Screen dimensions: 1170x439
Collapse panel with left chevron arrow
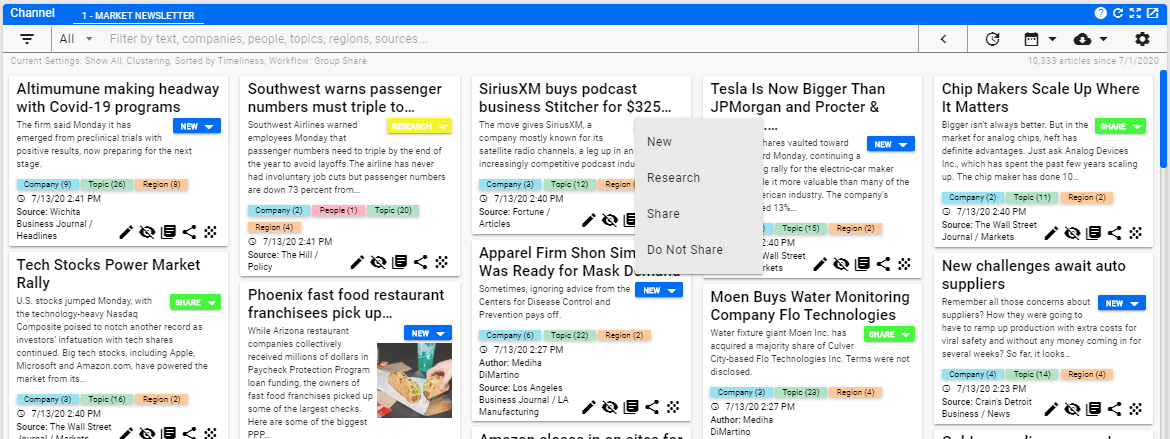point(943,39)
